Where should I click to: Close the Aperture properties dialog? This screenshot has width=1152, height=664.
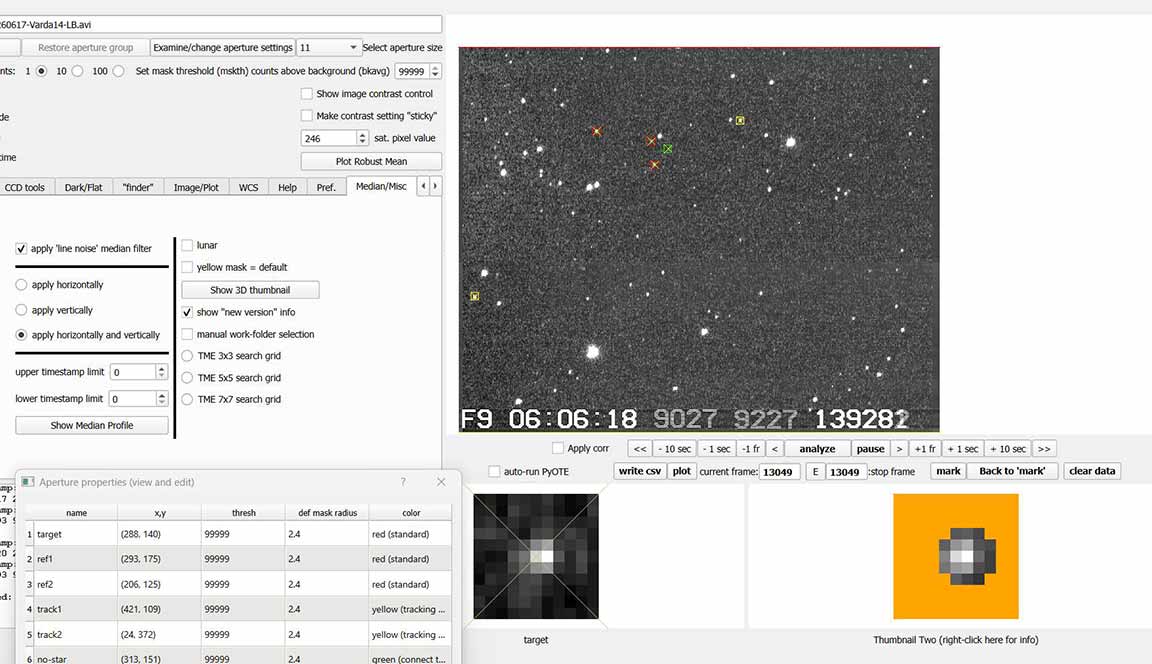pyautogui.click(x=441, y=482)
